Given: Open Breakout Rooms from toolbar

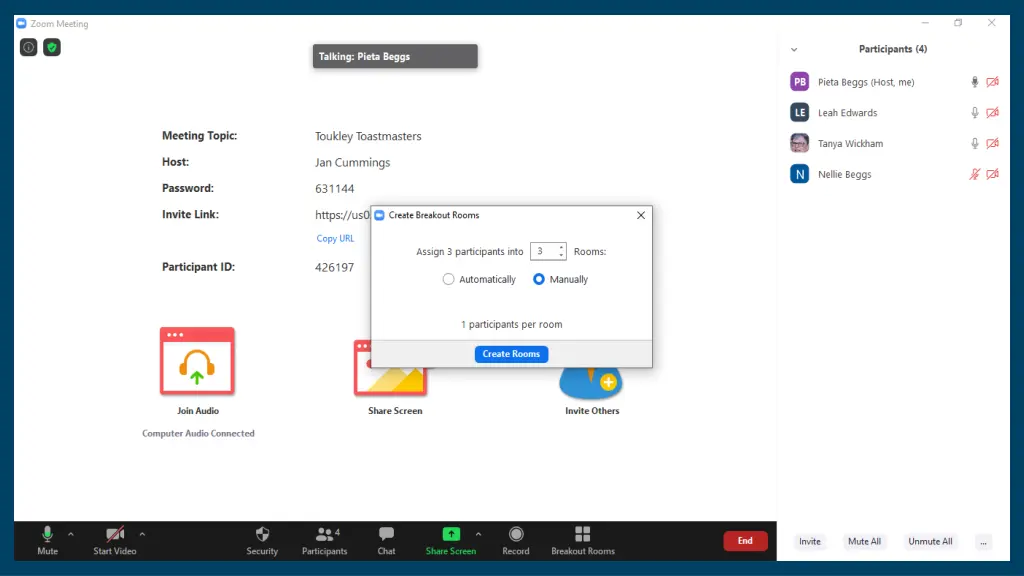Looking at the screenshot, I should [x=583, y=541].
